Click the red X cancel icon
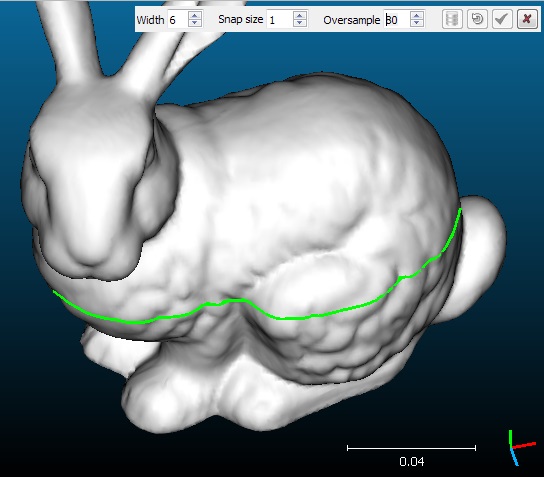The width and height of the screenshot is (544, 477). (x=527, y=19)
